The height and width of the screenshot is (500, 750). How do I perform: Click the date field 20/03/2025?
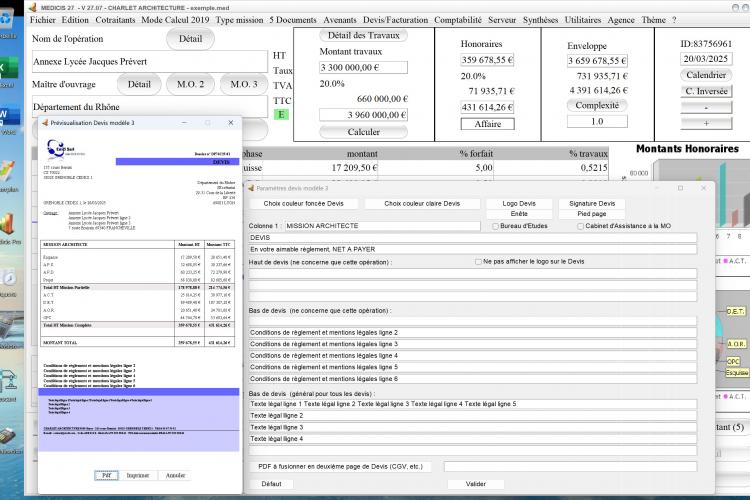(x=706, y=59)
